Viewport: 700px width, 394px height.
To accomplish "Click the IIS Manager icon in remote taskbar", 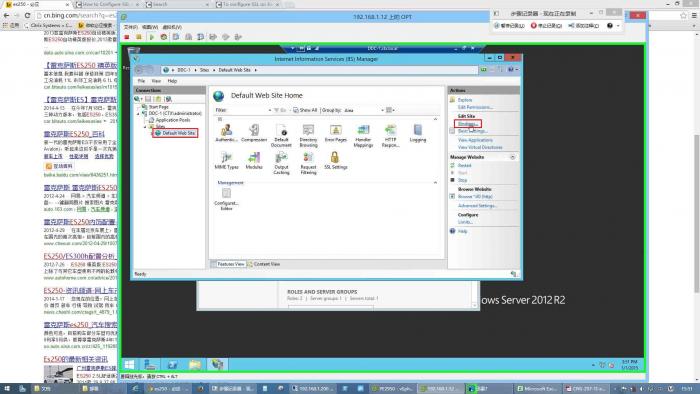I will [x=217, y=365].
